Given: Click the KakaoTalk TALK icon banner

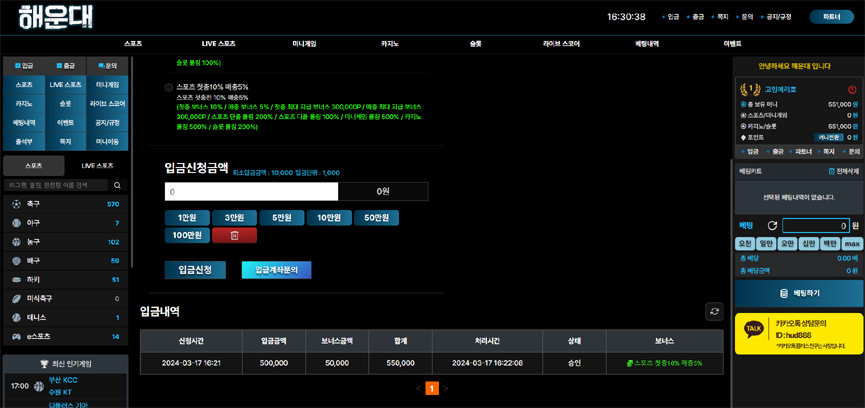Looking at the screenshot, I should point(754,328).
